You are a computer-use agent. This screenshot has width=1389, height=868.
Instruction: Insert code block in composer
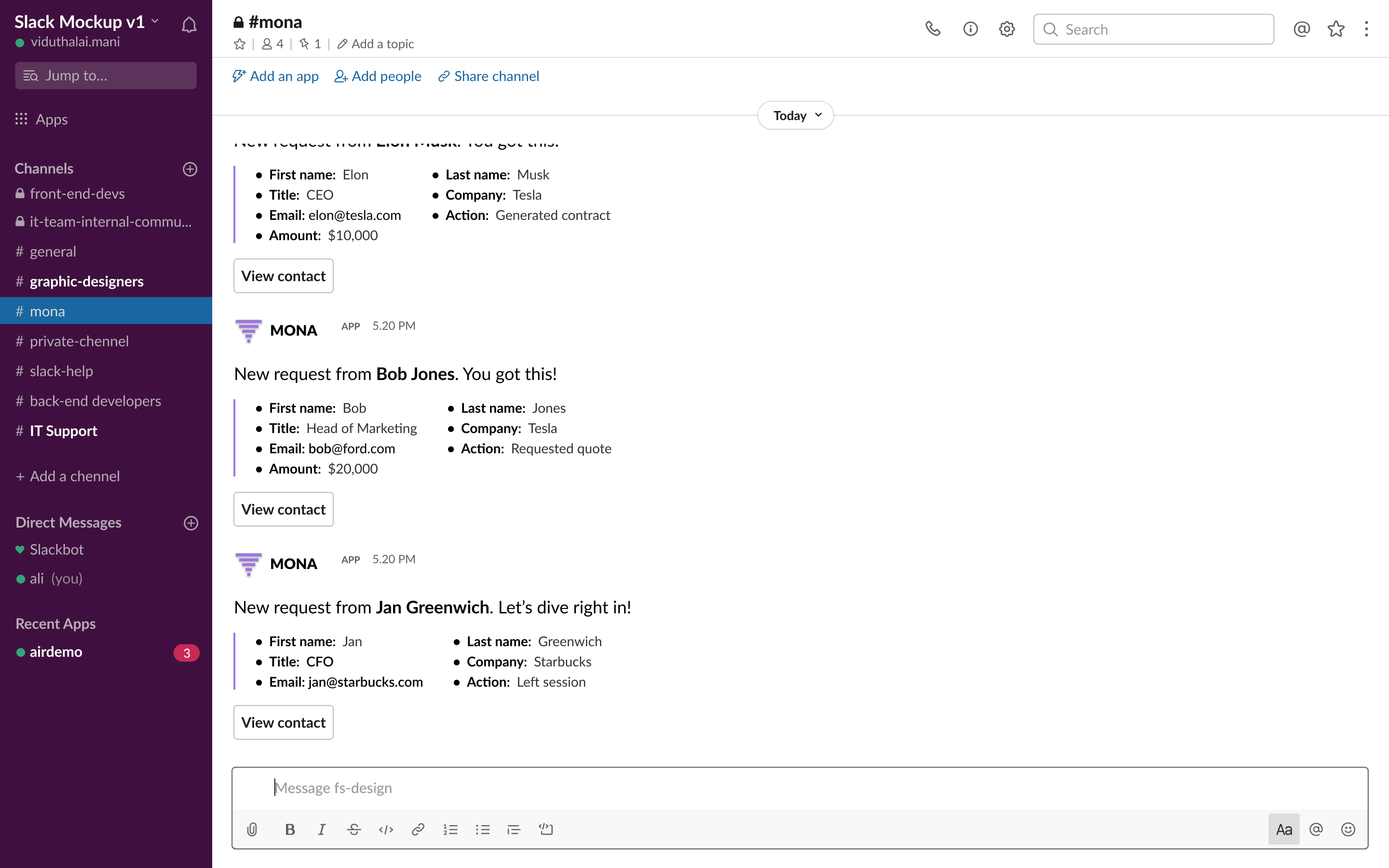pos(546,829)
